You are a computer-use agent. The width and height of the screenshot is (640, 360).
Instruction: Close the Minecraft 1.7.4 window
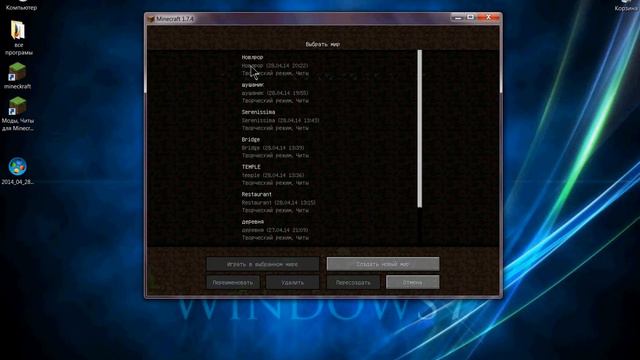coord(488,18)
